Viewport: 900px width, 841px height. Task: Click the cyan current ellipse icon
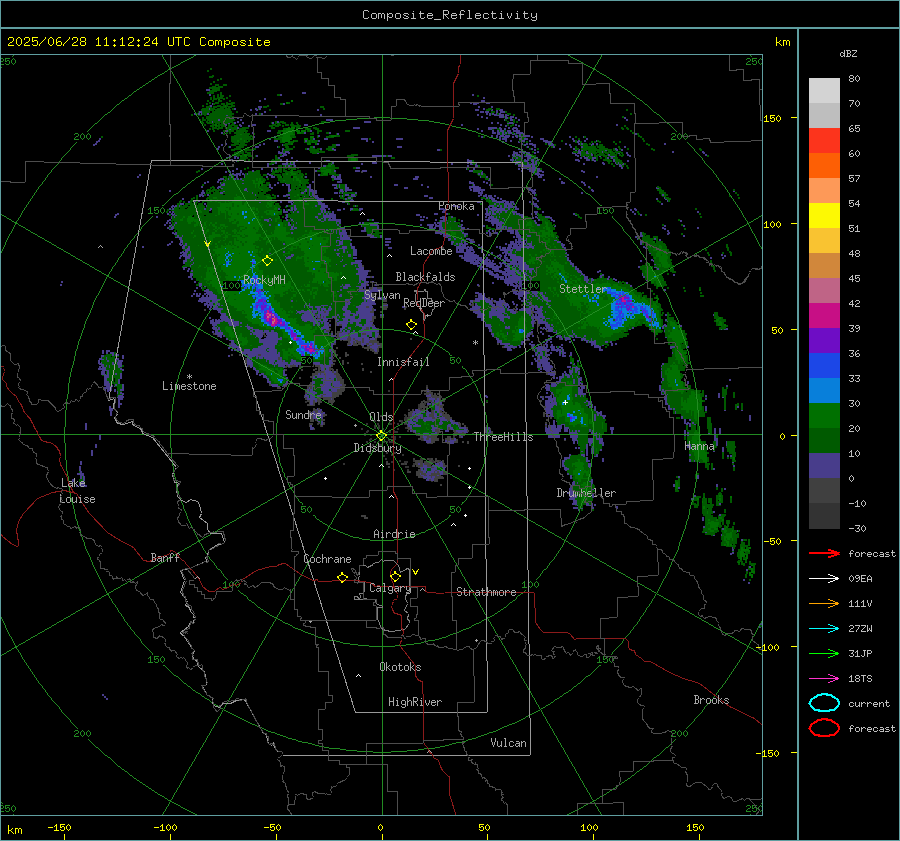(x=824, y=703)
